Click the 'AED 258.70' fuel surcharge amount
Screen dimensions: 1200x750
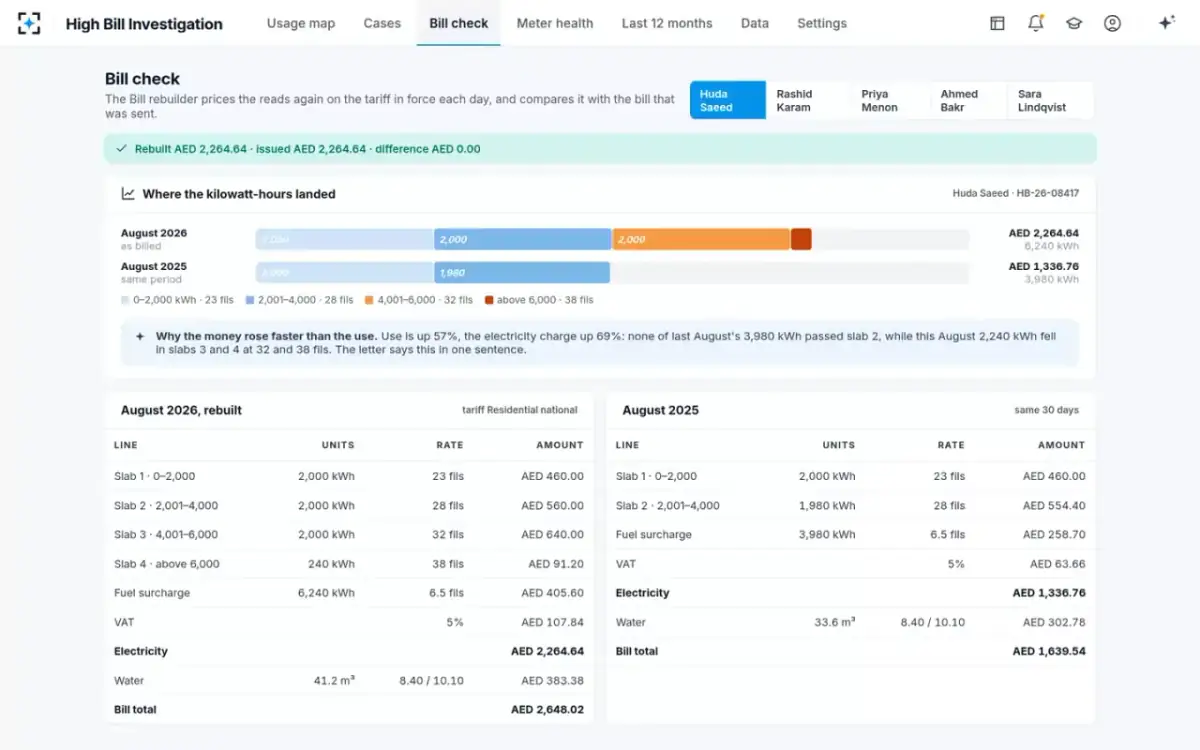[1054, 535]
